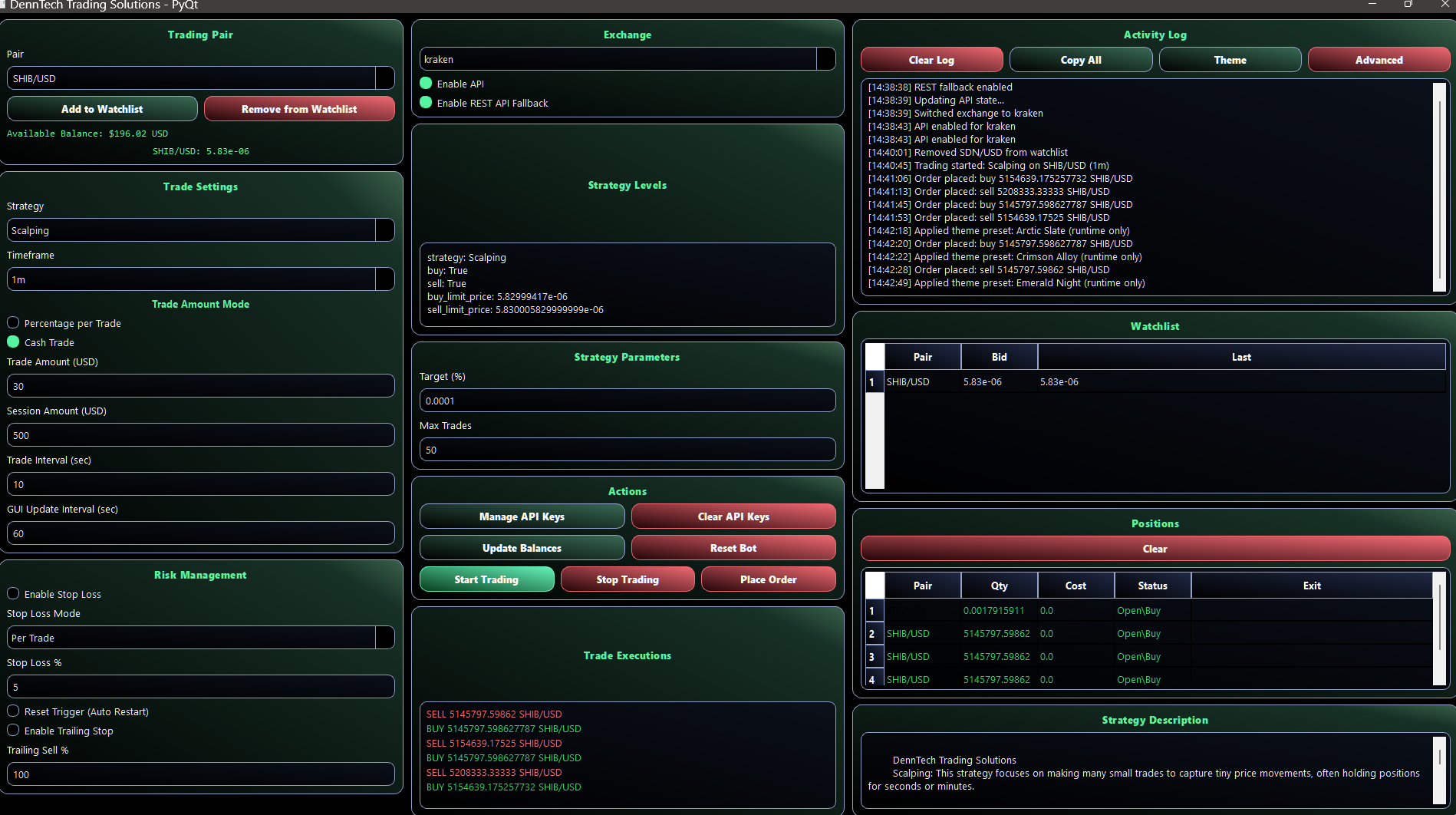The width and height of the screenshot is (1456, 815).
Task: Open the Advanced panel in Activity Log
Action: pos(1379,59)
